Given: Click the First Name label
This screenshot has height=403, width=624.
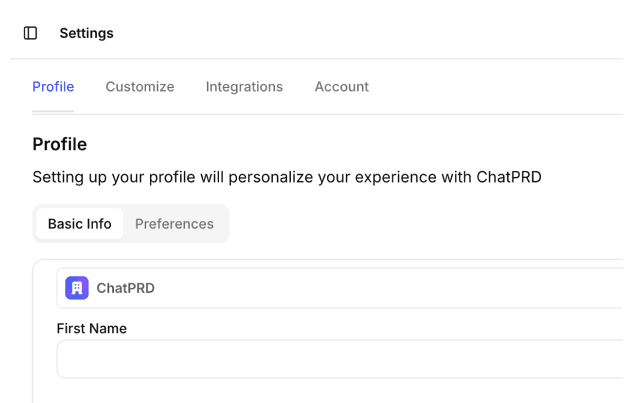Looking at the screenshot, I should (x=92, y=328).
